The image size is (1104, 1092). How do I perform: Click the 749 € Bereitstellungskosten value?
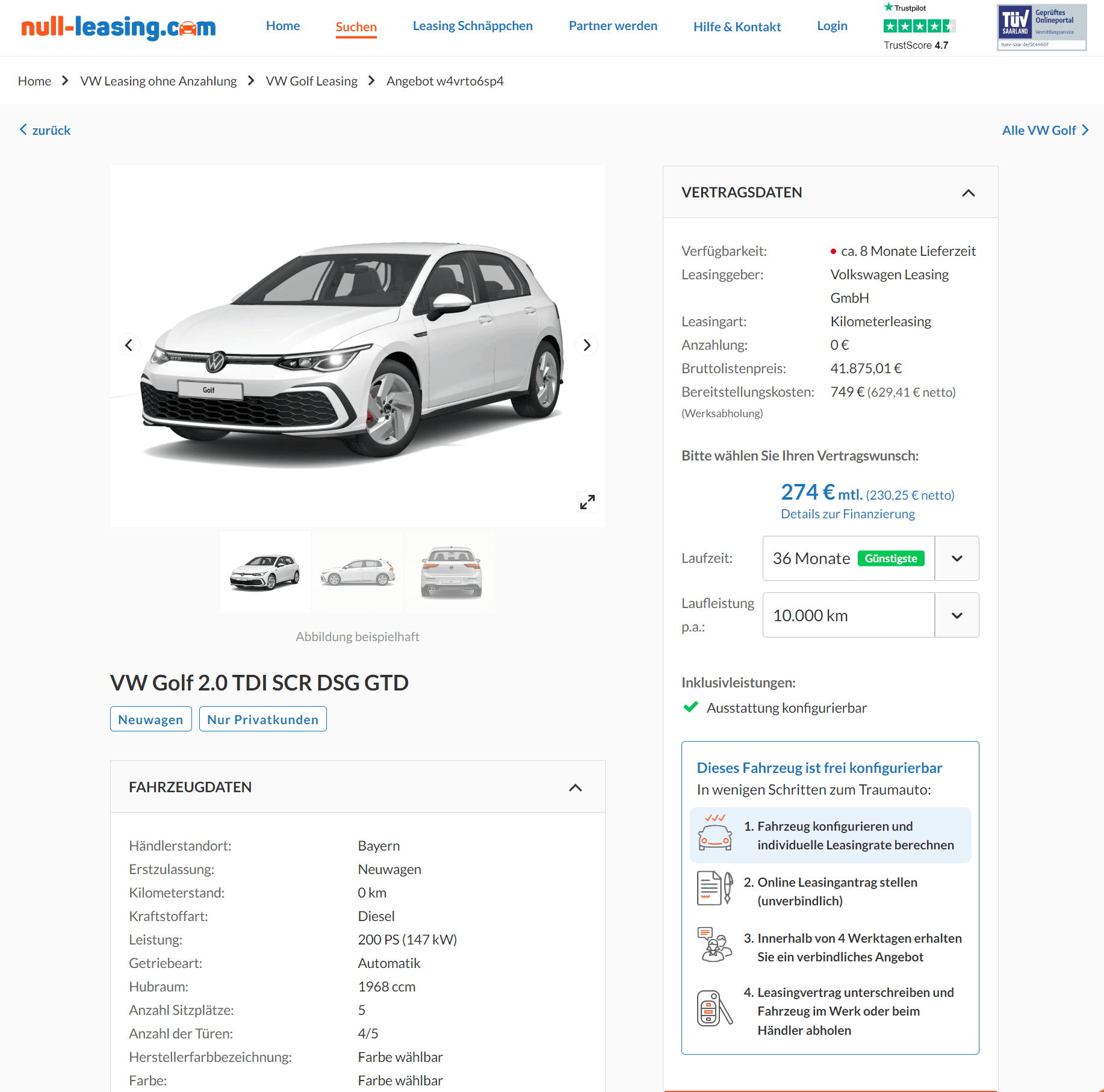(x=893, y=392)
